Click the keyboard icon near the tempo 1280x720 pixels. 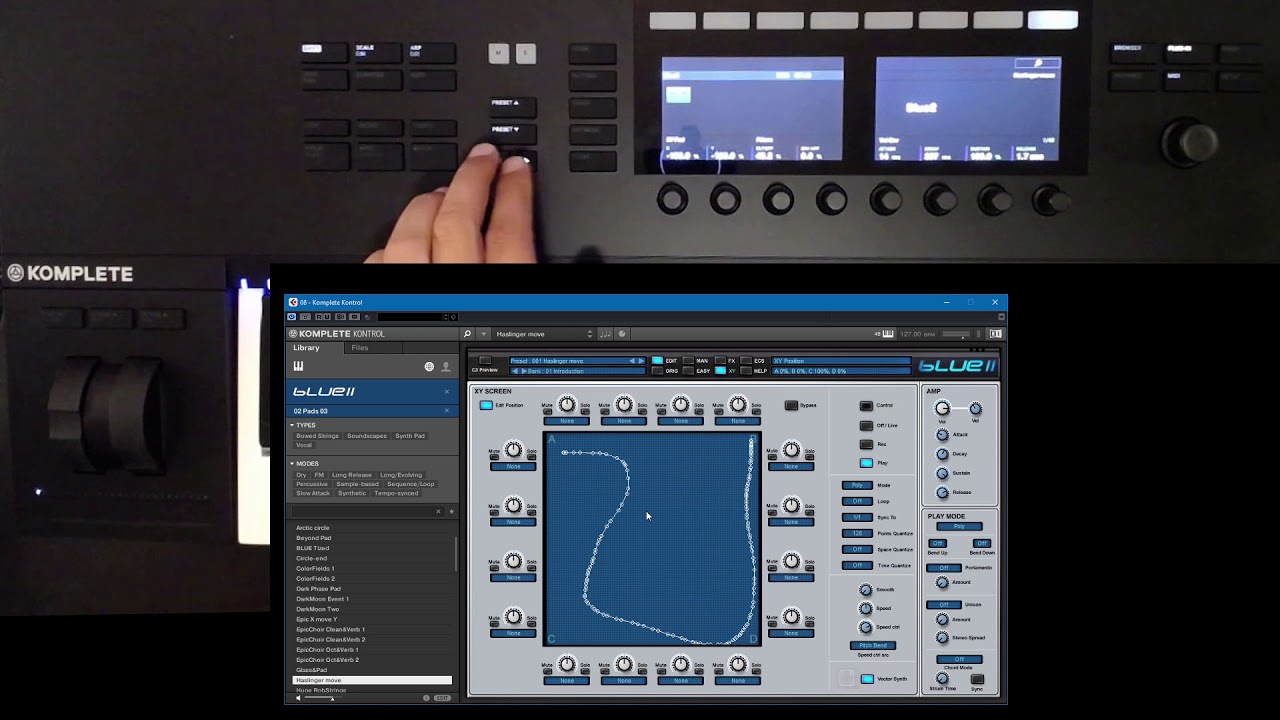coord(888,334)
